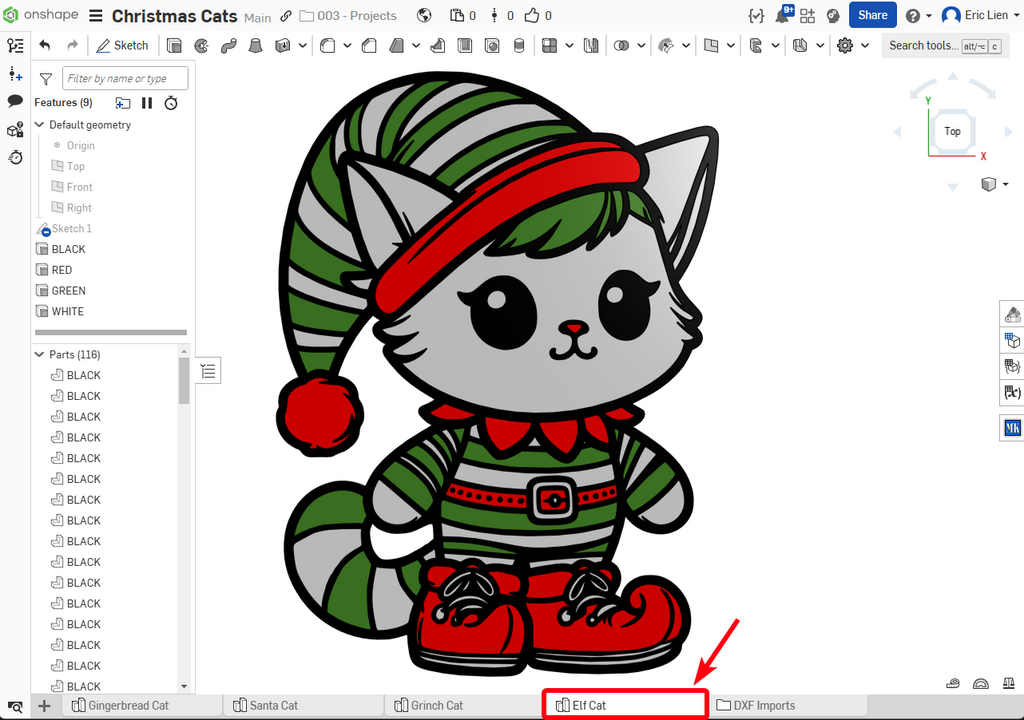Select the Boolean tool

(622, 46)
